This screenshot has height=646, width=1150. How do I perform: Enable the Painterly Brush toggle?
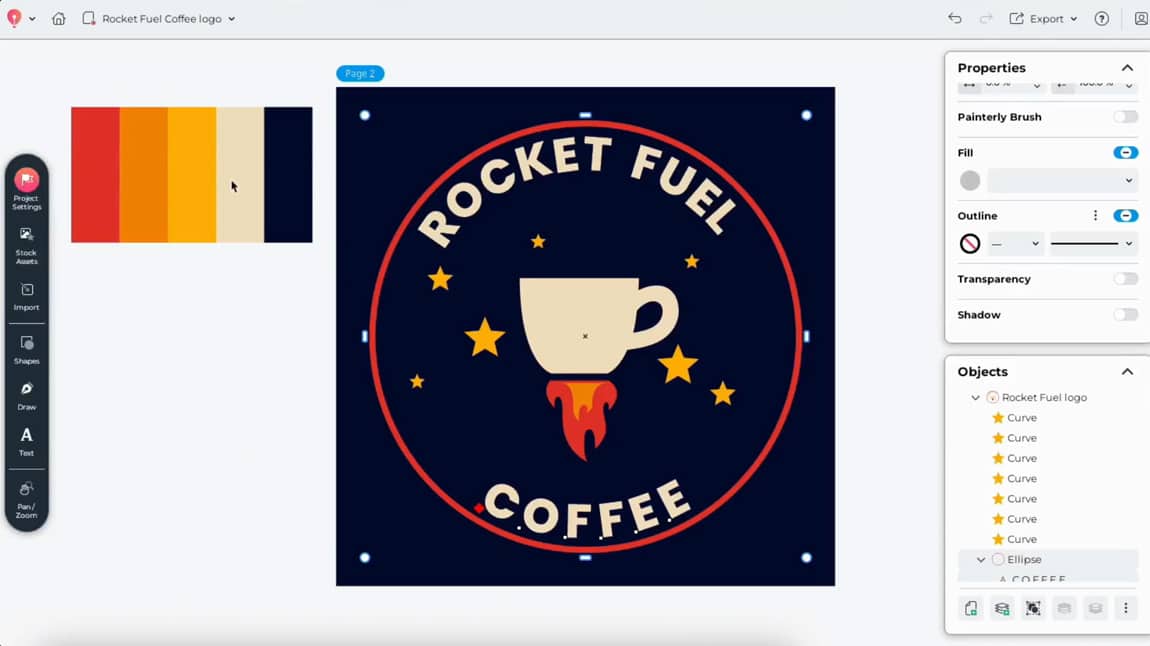(1126, 117)
